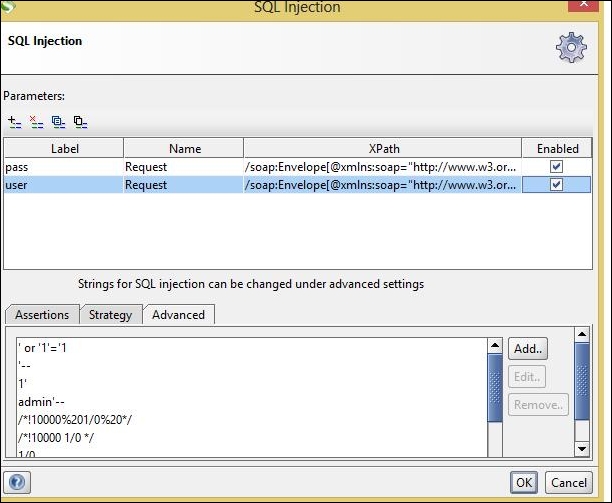Click Request name in pass row
612x503 pixels.
tap(183, 167)
